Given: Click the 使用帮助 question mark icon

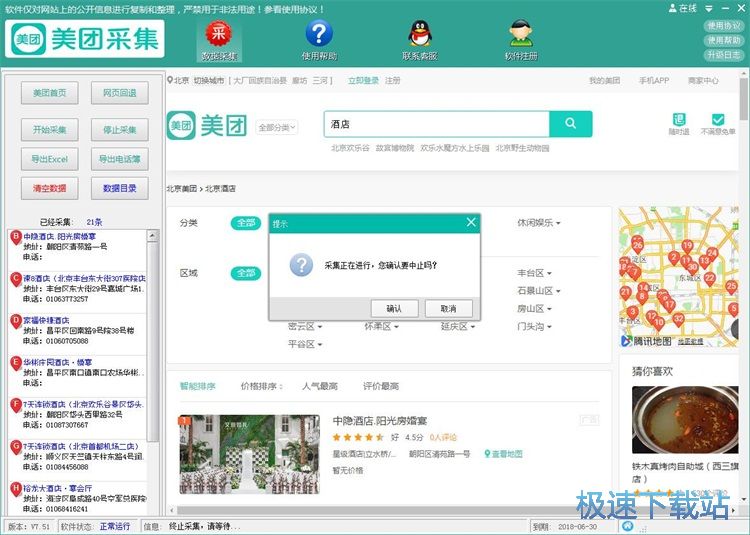Looking at the screenshot, I should coord(319,35).
